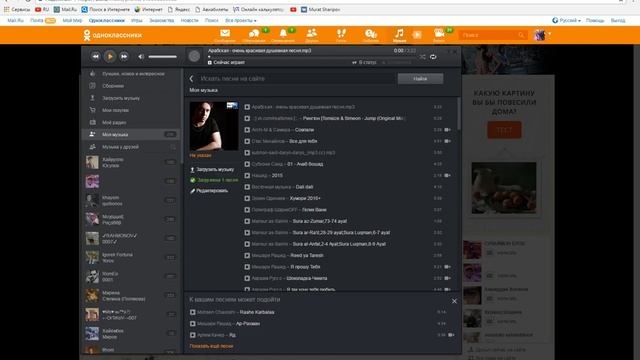The image size is (640, 360).
Task: Play the song Все для тебя
Action: click(247, 141)
